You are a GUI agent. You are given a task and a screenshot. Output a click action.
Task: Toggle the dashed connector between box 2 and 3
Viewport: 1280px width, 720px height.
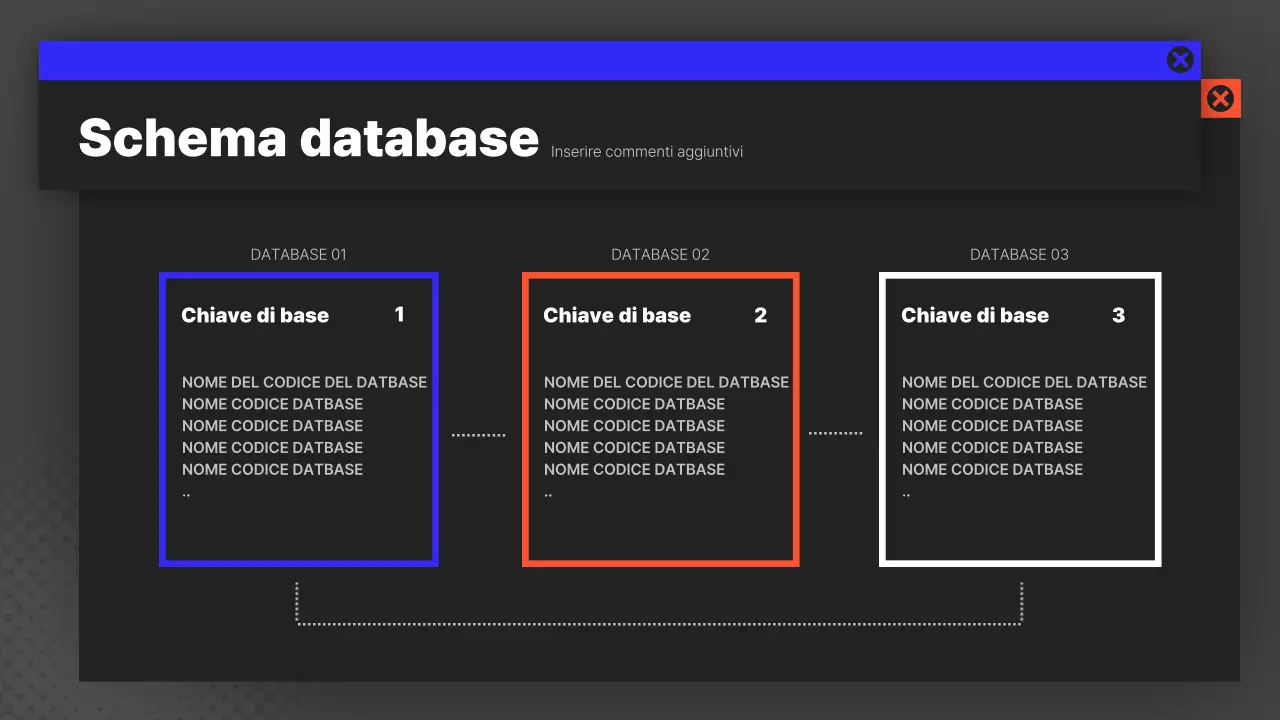click(836, 432)
